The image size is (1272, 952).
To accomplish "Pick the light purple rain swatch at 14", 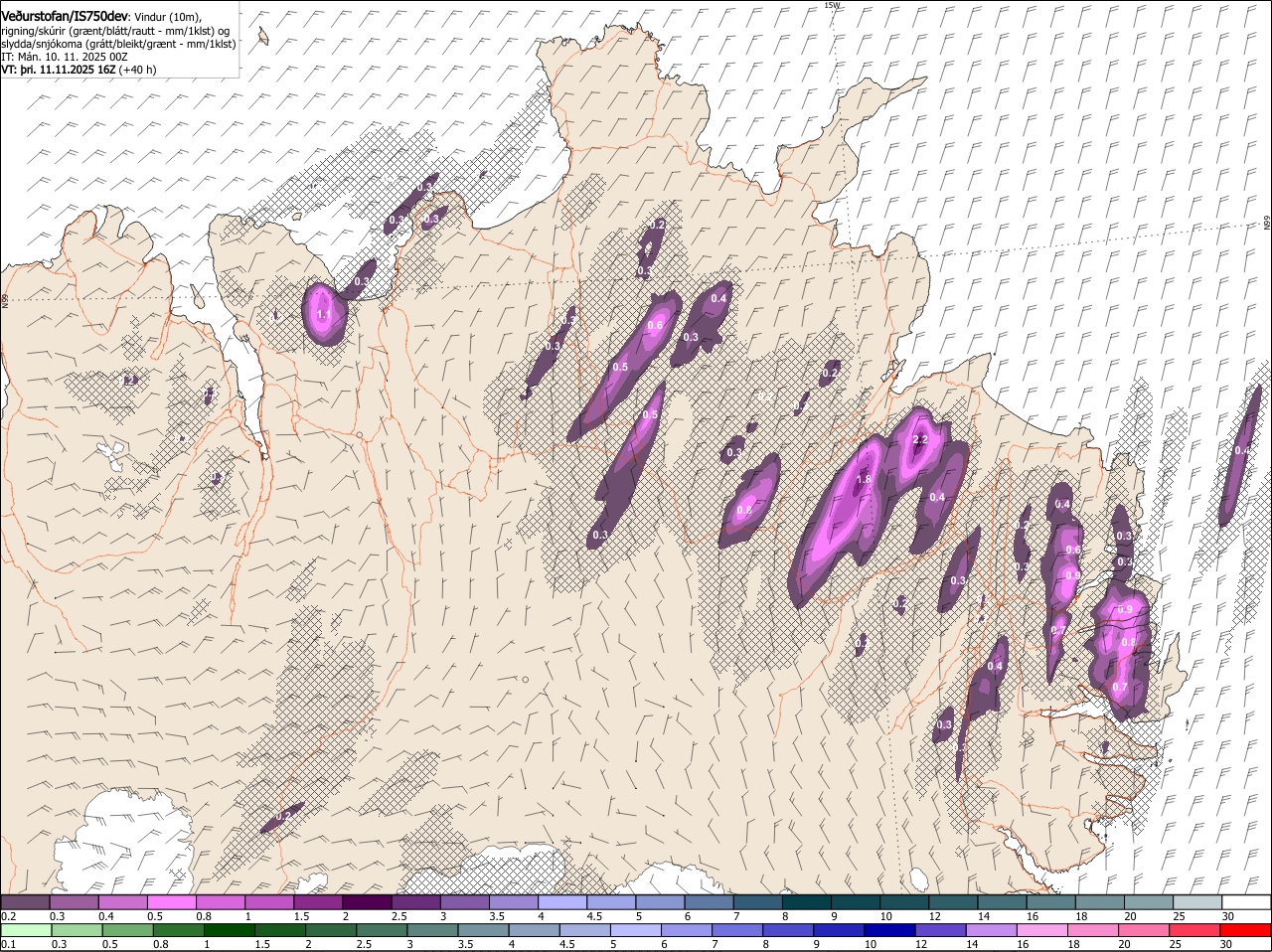I will click(992, 931).
